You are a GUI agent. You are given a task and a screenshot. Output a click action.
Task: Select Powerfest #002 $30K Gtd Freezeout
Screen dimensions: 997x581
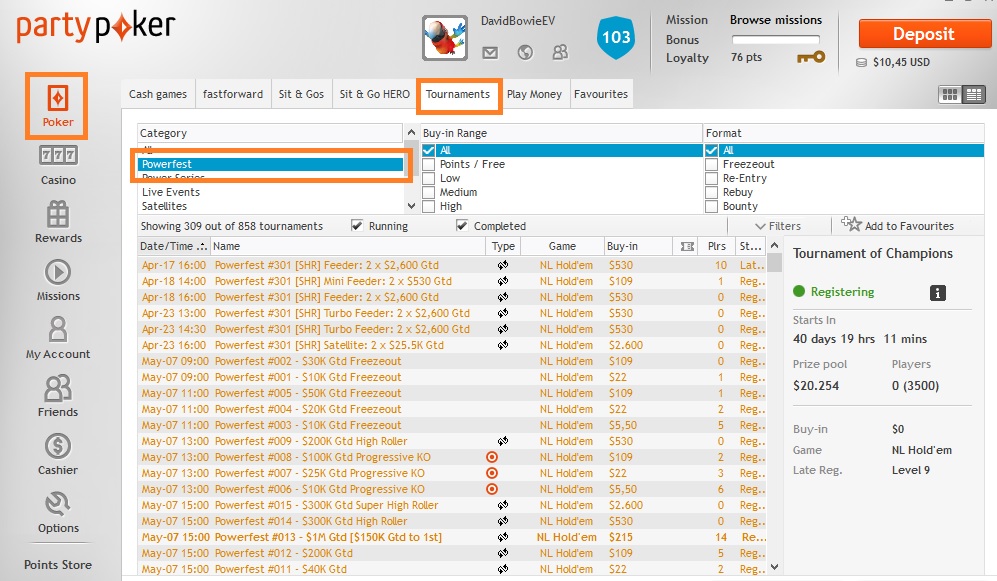452,361
